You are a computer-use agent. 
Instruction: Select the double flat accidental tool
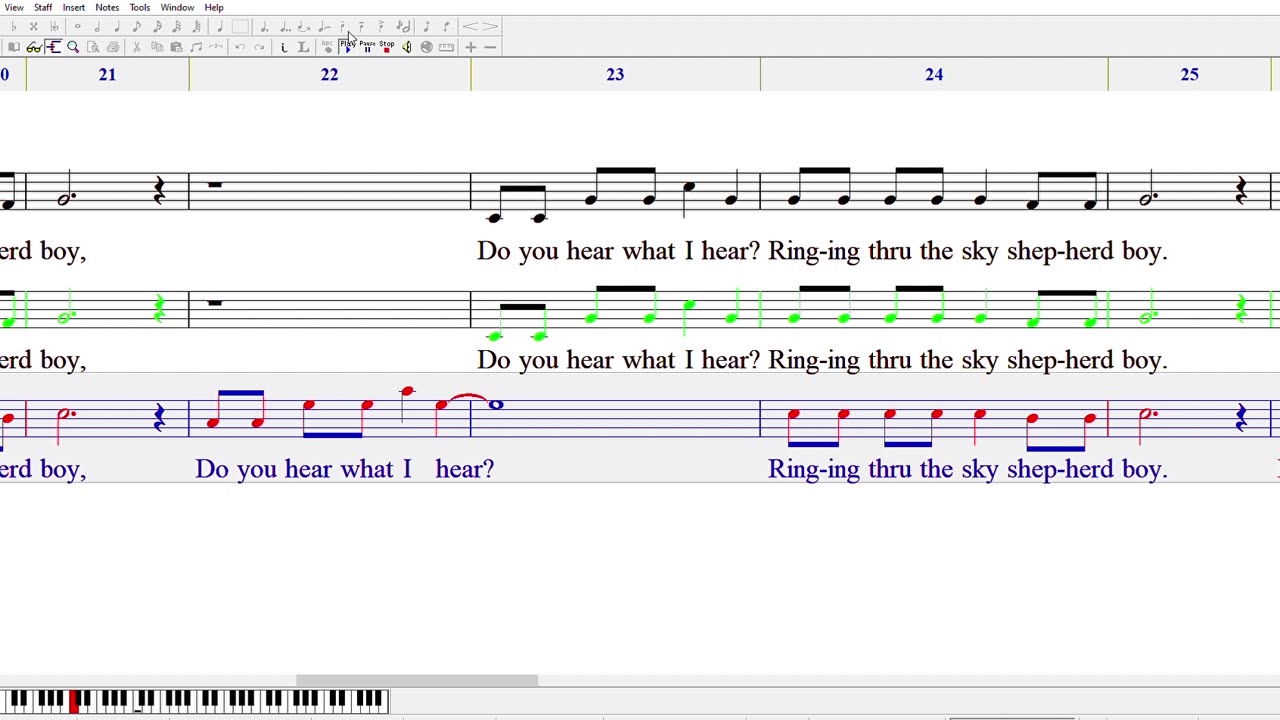tap(54, 27)
